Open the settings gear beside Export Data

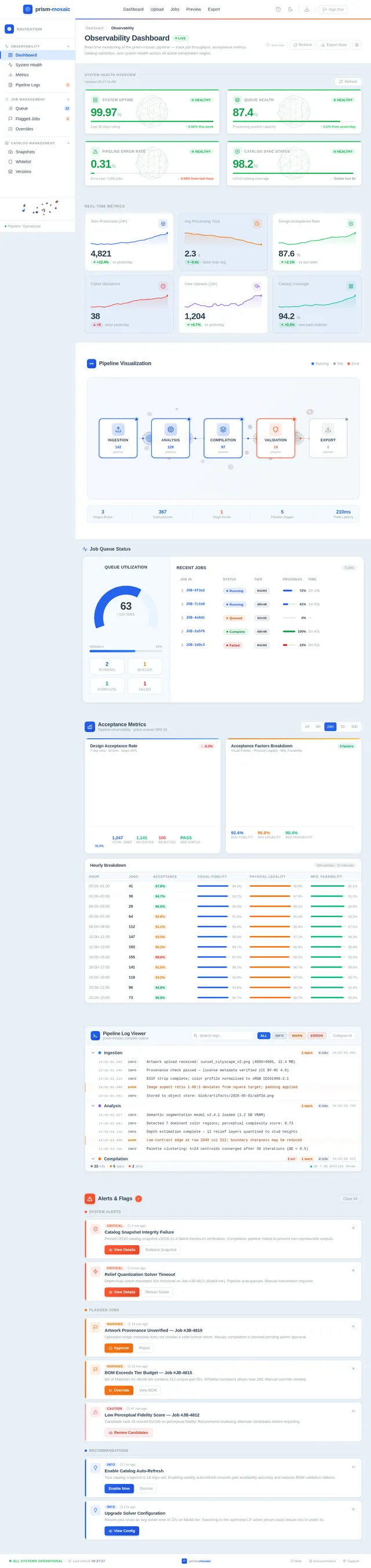pyautogui.click(x=357, y=45)
